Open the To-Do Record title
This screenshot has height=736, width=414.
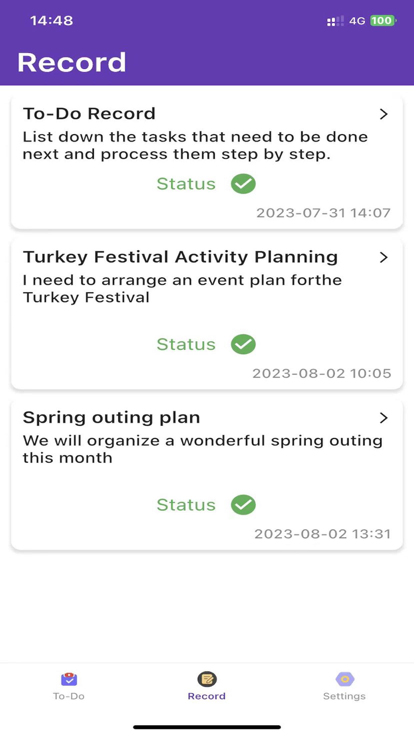click(89, 114)
